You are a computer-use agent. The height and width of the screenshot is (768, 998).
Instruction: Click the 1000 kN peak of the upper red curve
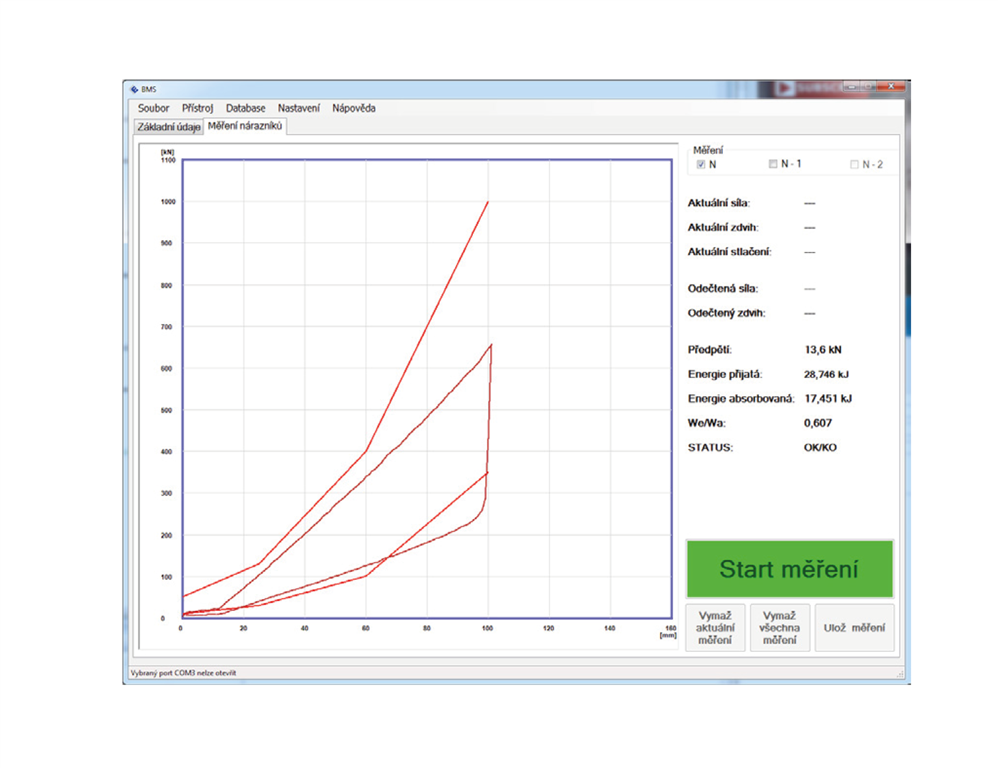(488, 202)
